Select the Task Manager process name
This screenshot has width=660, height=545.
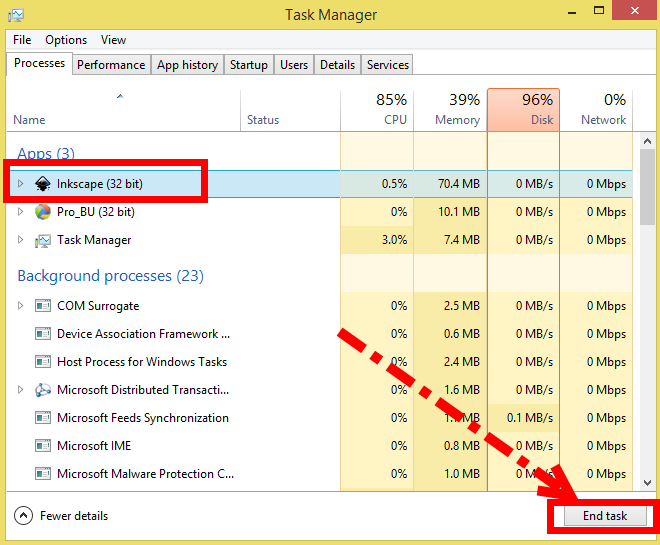tap(94, 240)
